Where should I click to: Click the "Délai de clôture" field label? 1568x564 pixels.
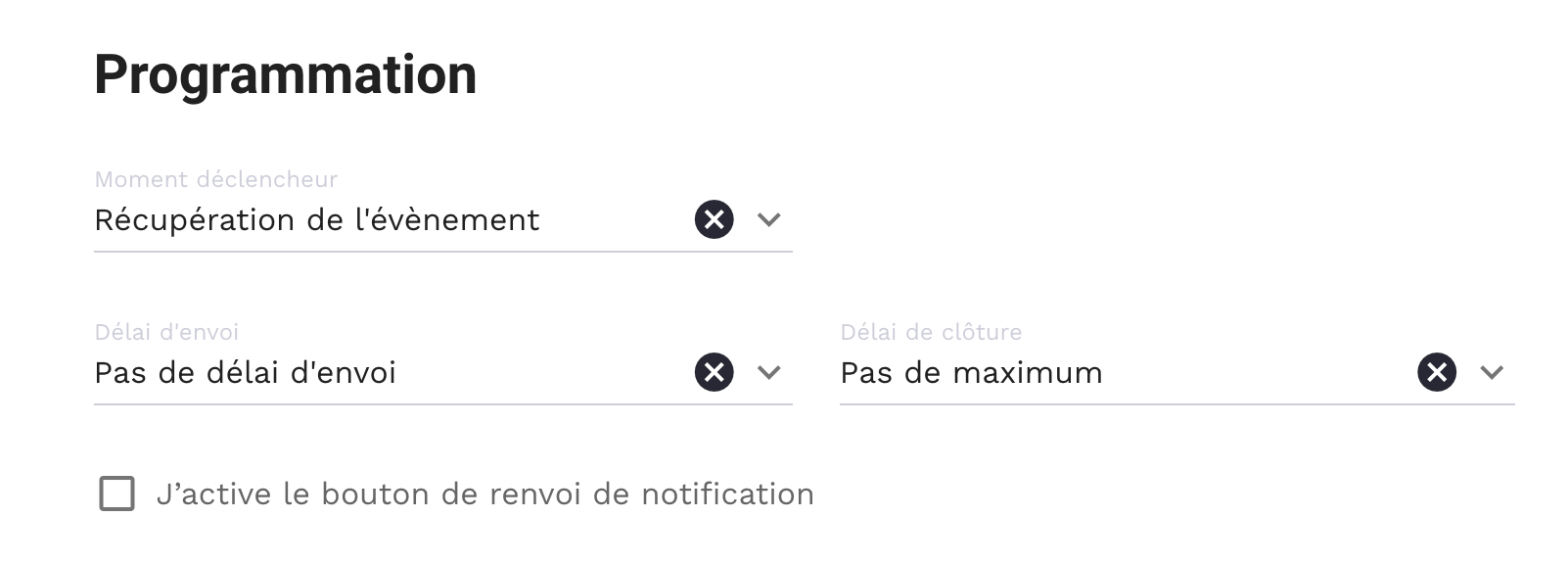point(931,332)
